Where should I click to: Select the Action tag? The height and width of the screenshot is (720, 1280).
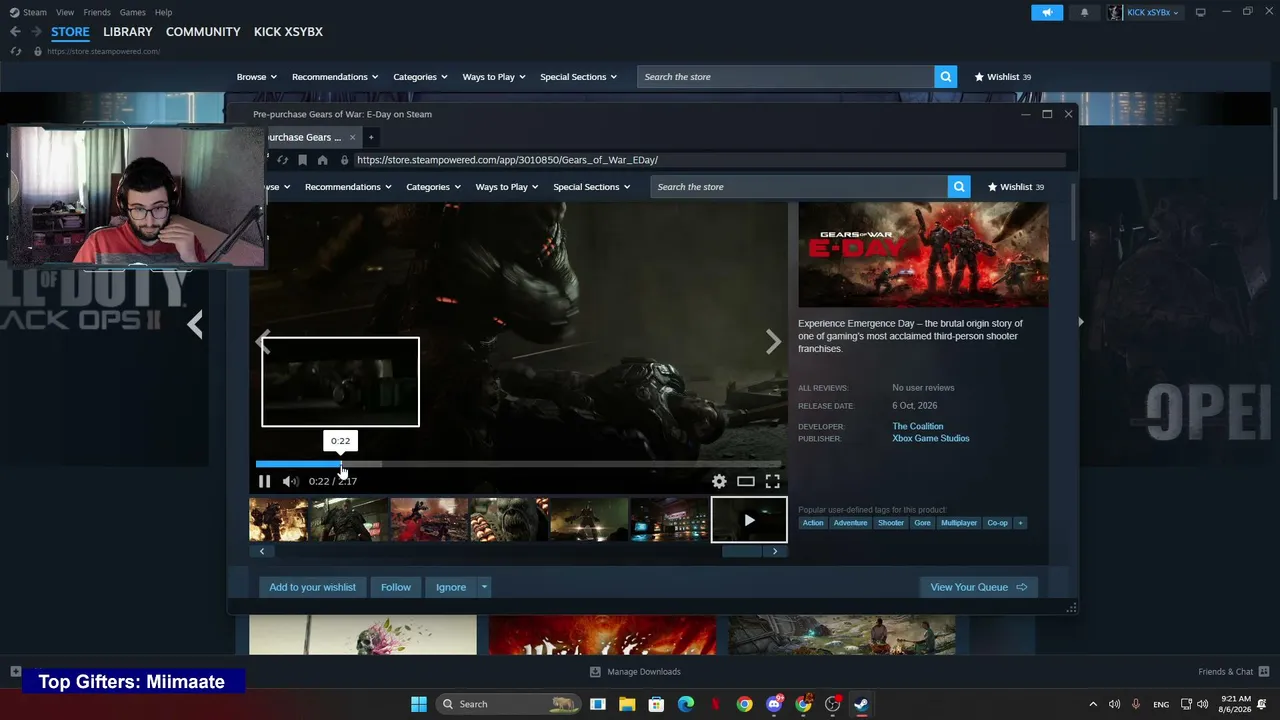[813, 523]
